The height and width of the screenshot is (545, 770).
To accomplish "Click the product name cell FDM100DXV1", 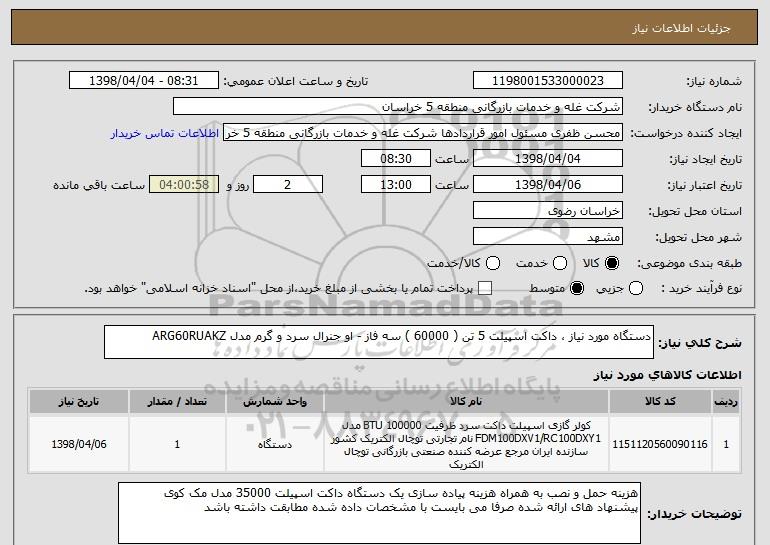I will point(466,444).
